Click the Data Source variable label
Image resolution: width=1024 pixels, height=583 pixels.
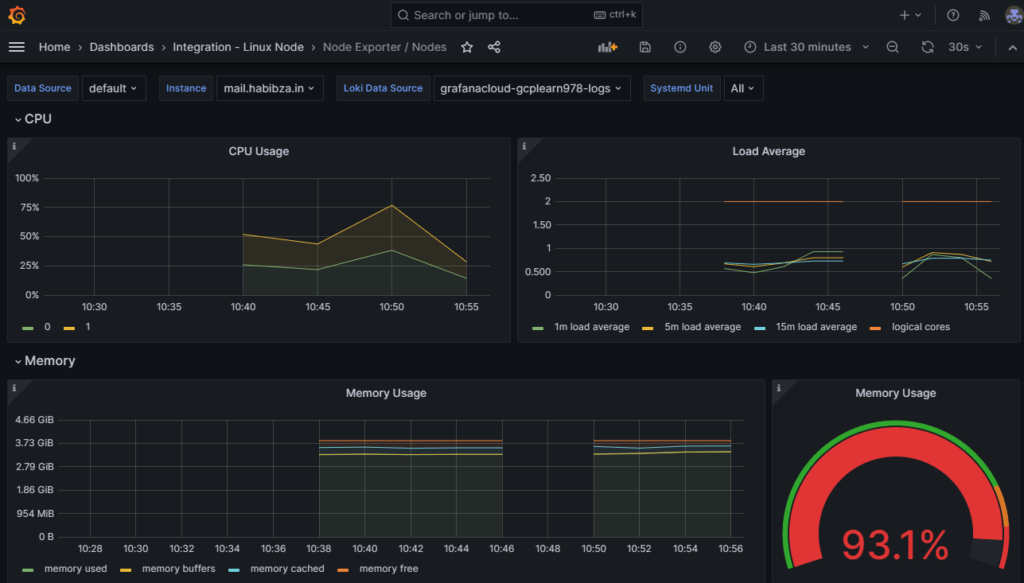[x=42, y=88]
